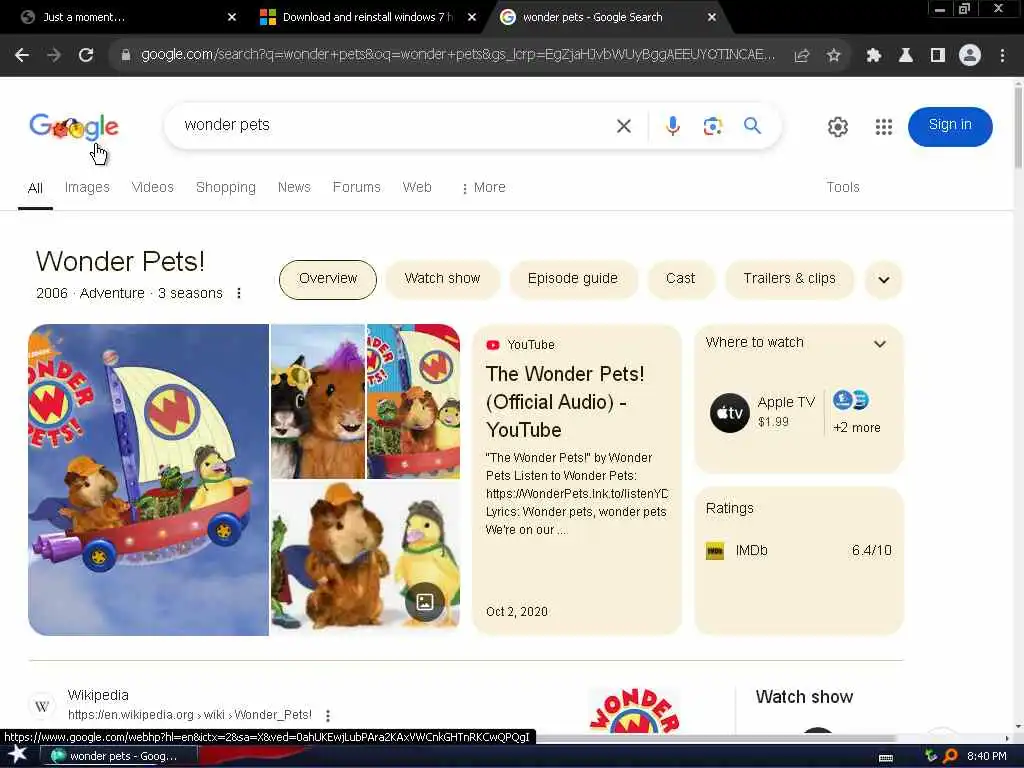Clear the search box with X
1024x768 pixels.
click(624, 126)
